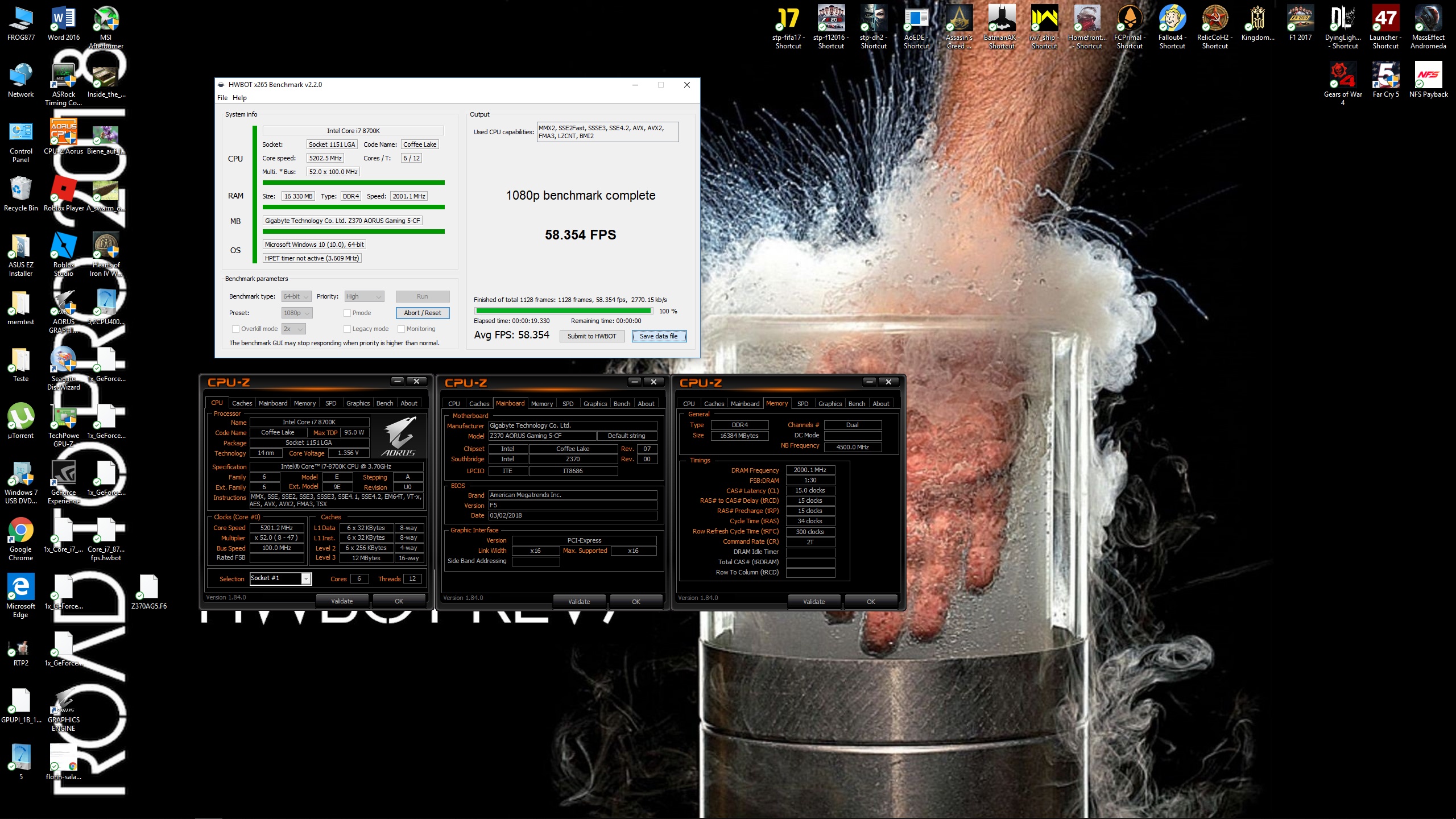Open Roblox Player desktop icon
Viewport: 1456px width, 819px height.
click(64, 194)
